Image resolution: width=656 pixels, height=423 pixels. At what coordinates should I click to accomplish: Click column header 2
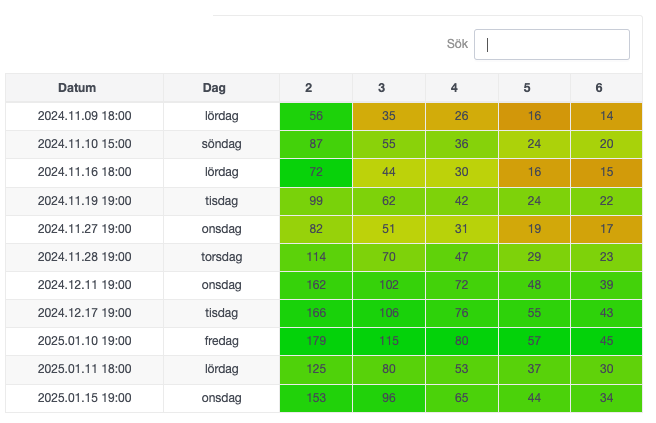click(x=315, y=88)
